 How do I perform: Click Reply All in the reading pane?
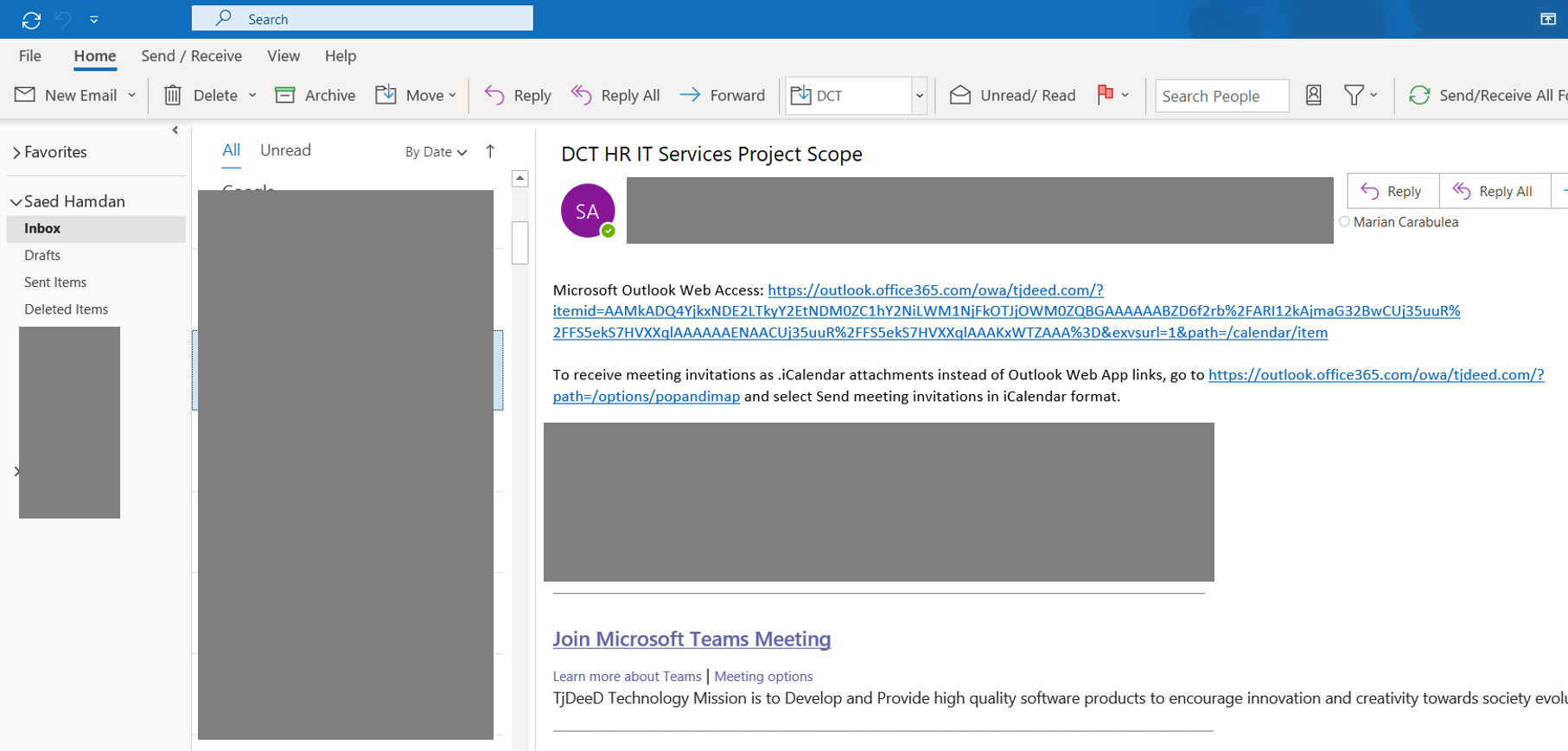pos(1495,191)
